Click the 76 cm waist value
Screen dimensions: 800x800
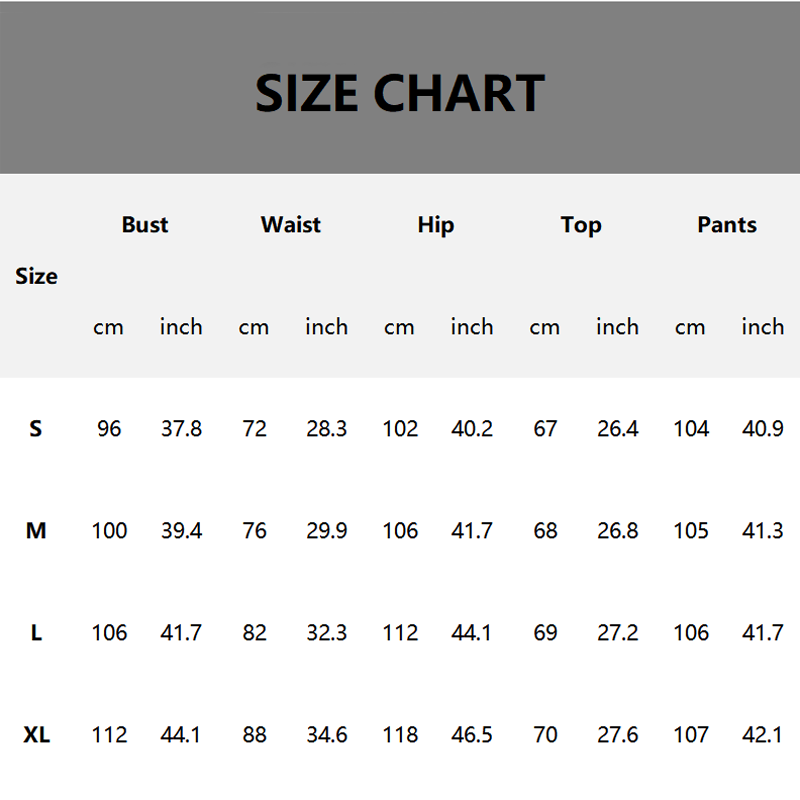(254, 531)
